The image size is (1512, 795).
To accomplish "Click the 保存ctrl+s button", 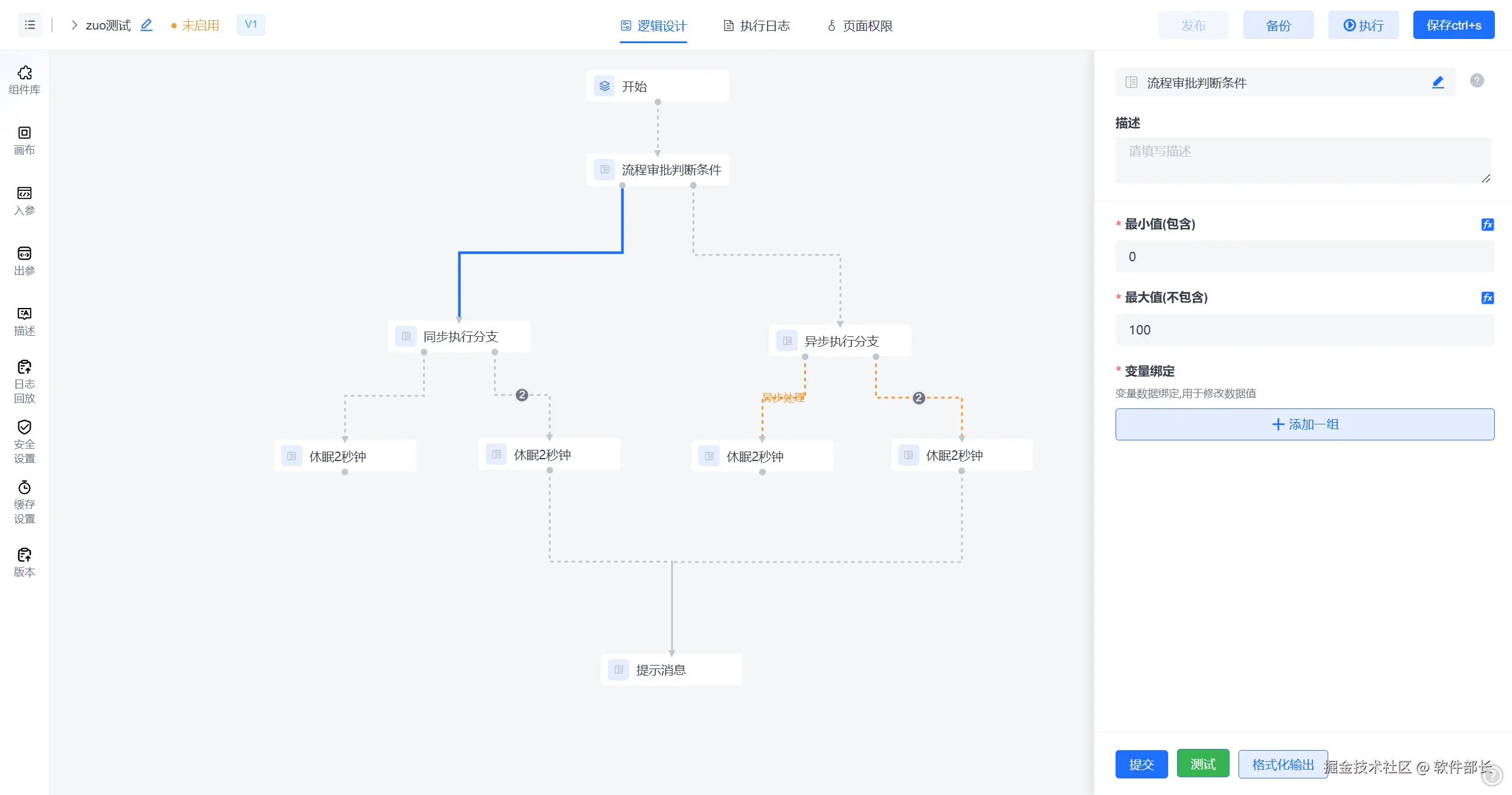I will (x=1453, y=25).
